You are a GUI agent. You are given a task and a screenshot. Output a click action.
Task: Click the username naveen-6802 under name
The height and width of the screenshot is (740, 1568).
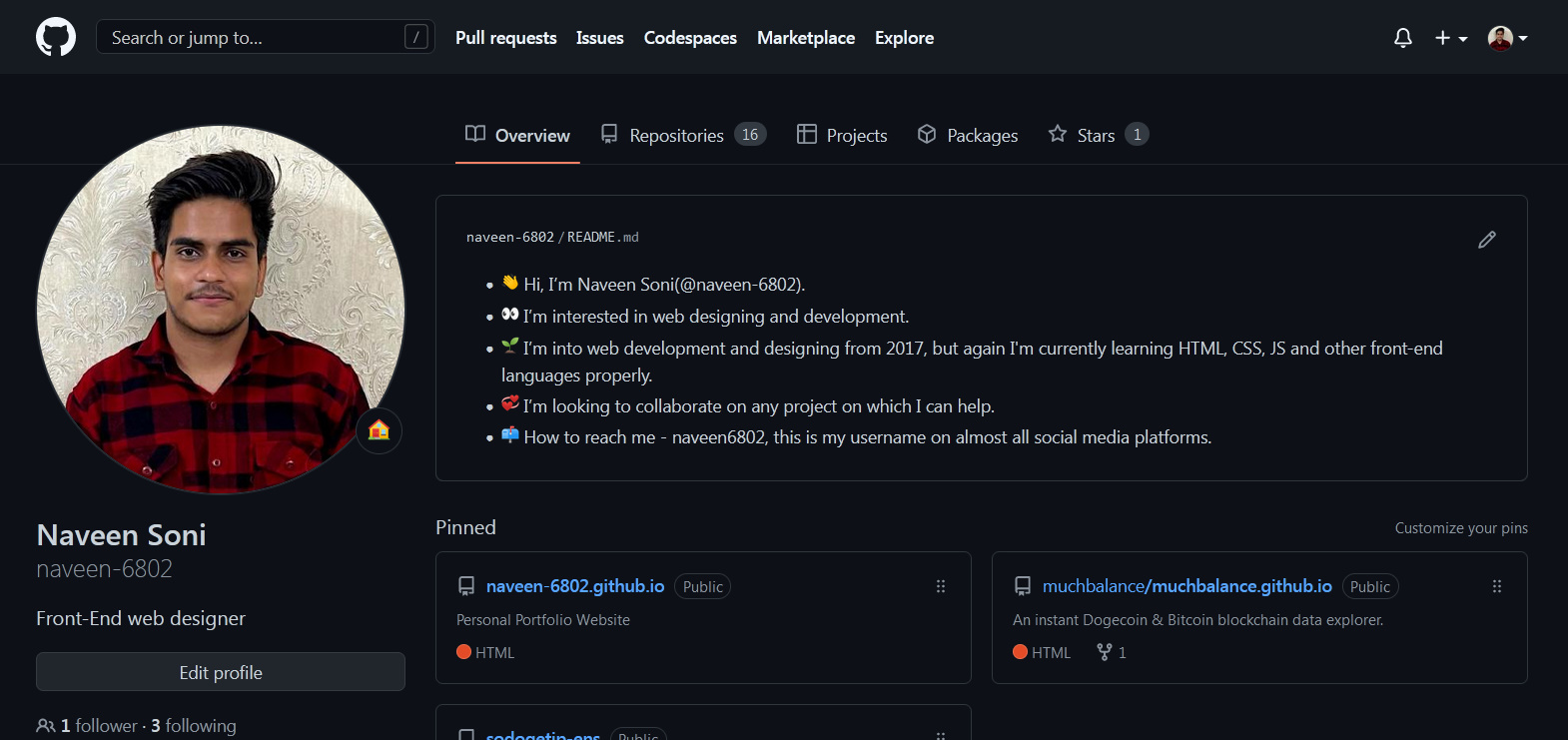pos(104,569)
